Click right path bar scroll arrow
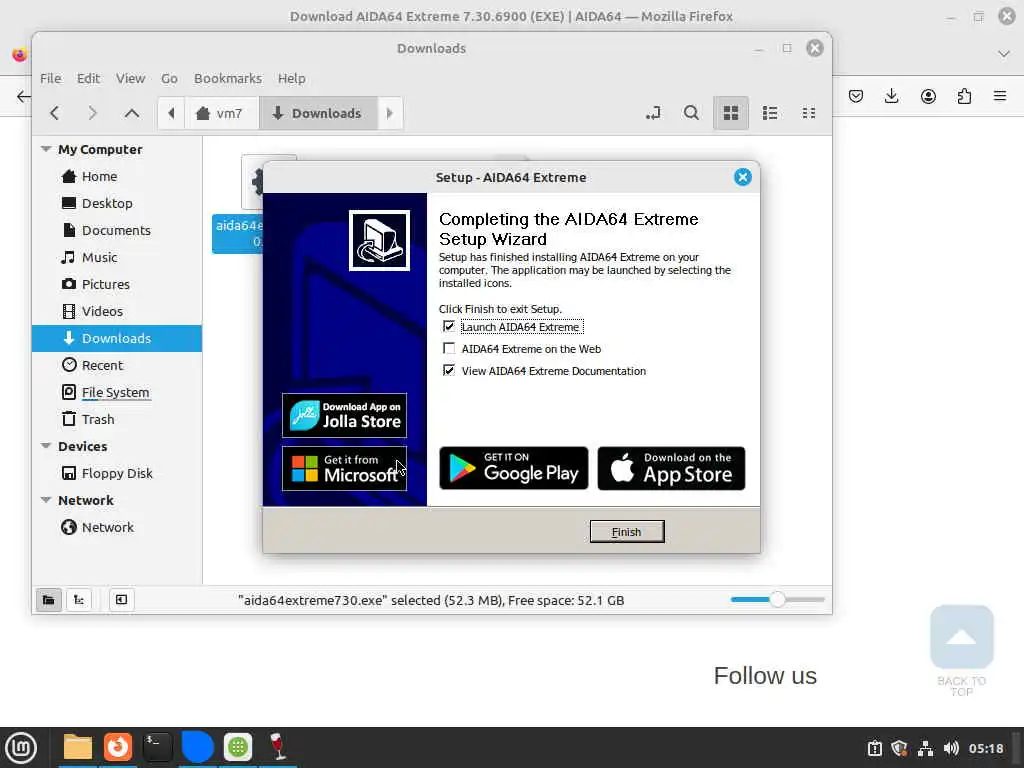This screenshot has width=1024, height=768. 390,113
